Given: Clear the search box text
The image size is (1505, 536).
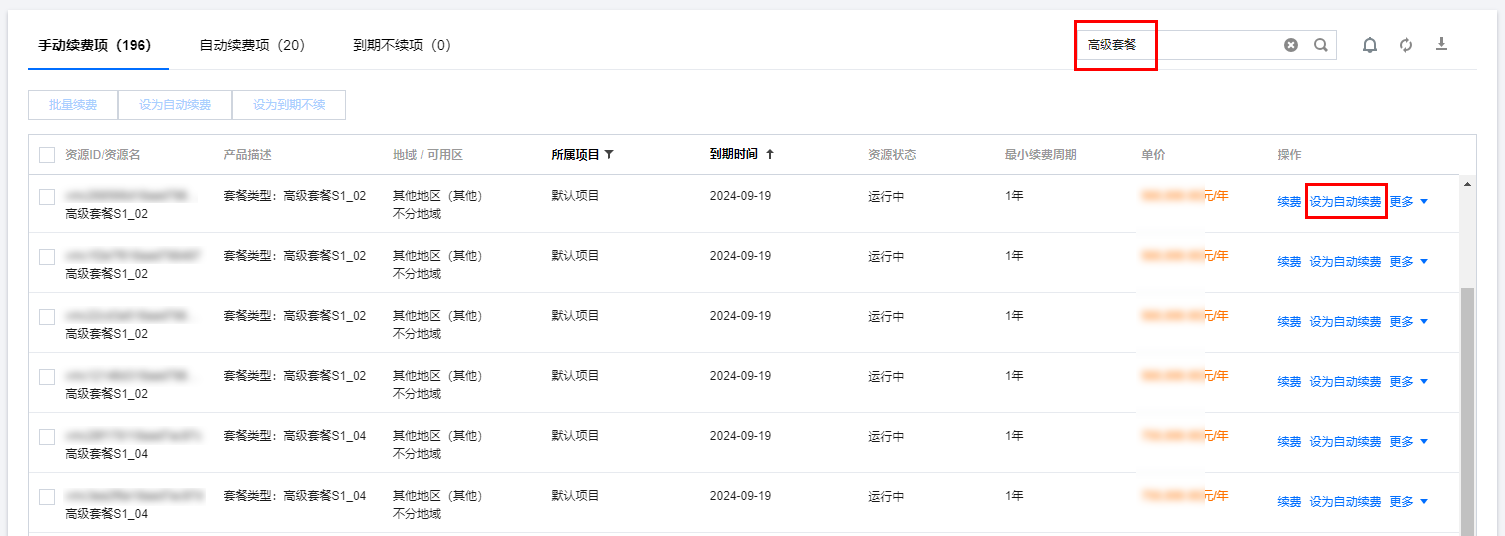Looking at the screenshot, I should (1291, 45).
